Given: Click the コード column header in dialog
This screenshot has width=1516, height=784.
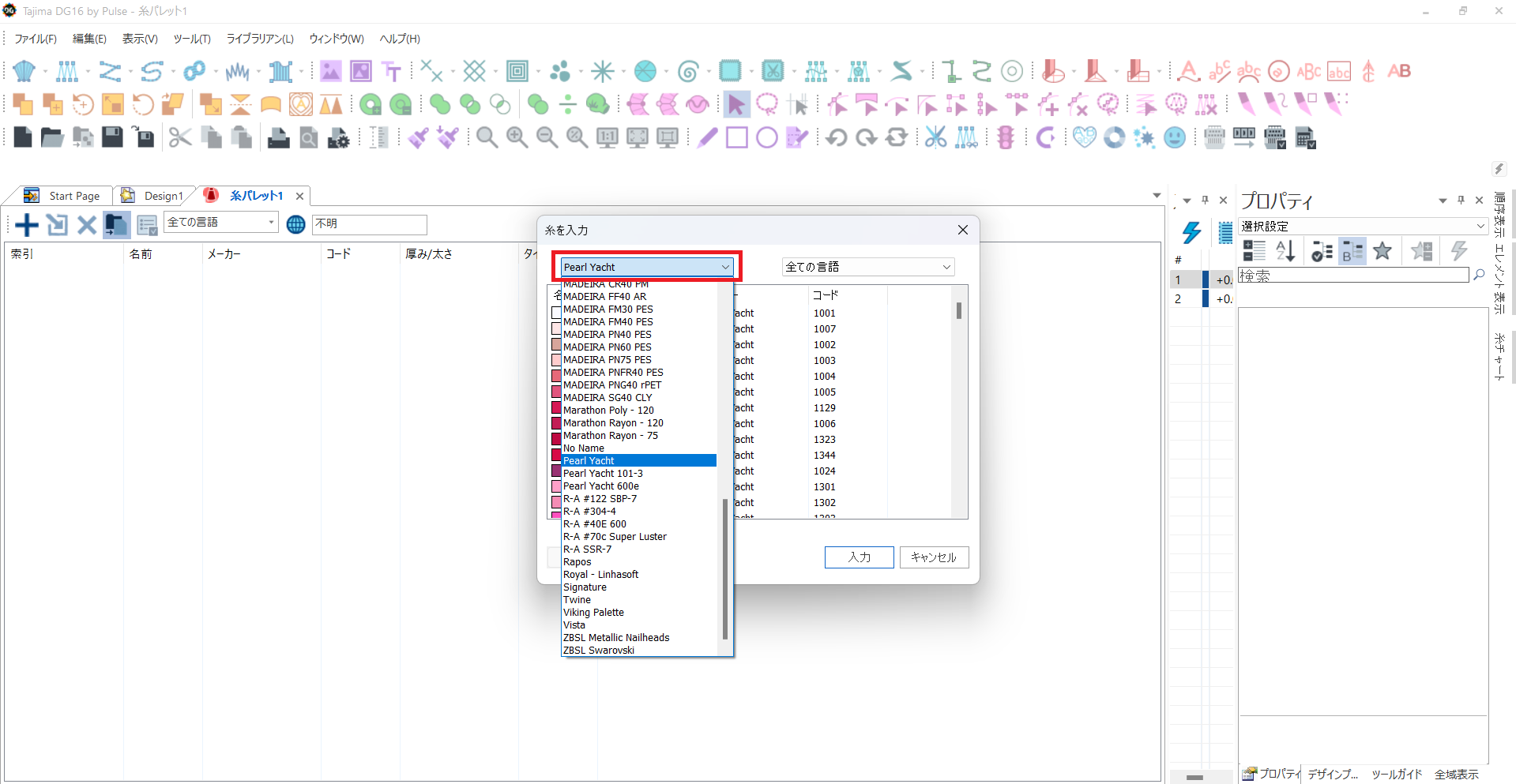Looking at the screenshot, I should coord(848,294).
